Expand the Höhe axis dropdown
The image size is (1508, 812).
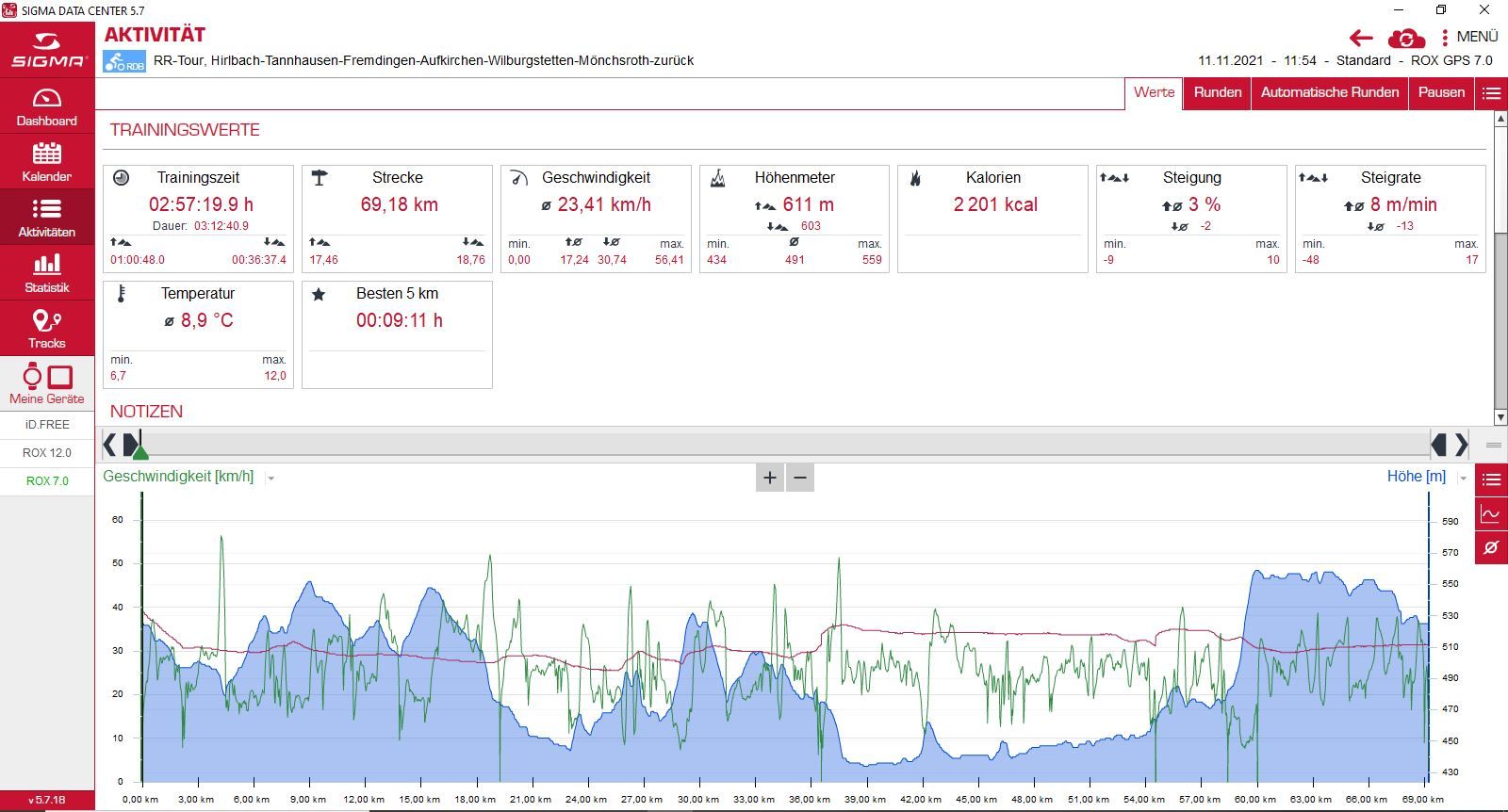click(x=1463, y=479)
